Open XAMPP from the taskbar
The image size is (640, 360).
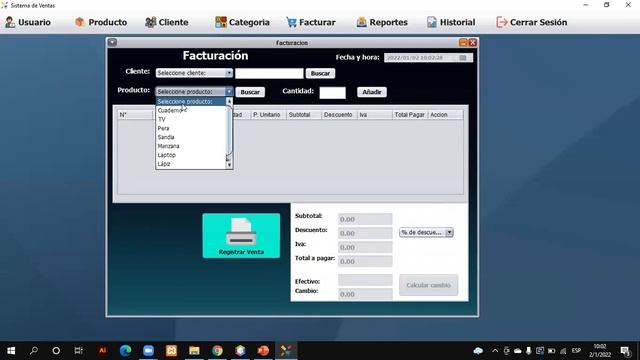pyautogui.click(x=171, y=351)
